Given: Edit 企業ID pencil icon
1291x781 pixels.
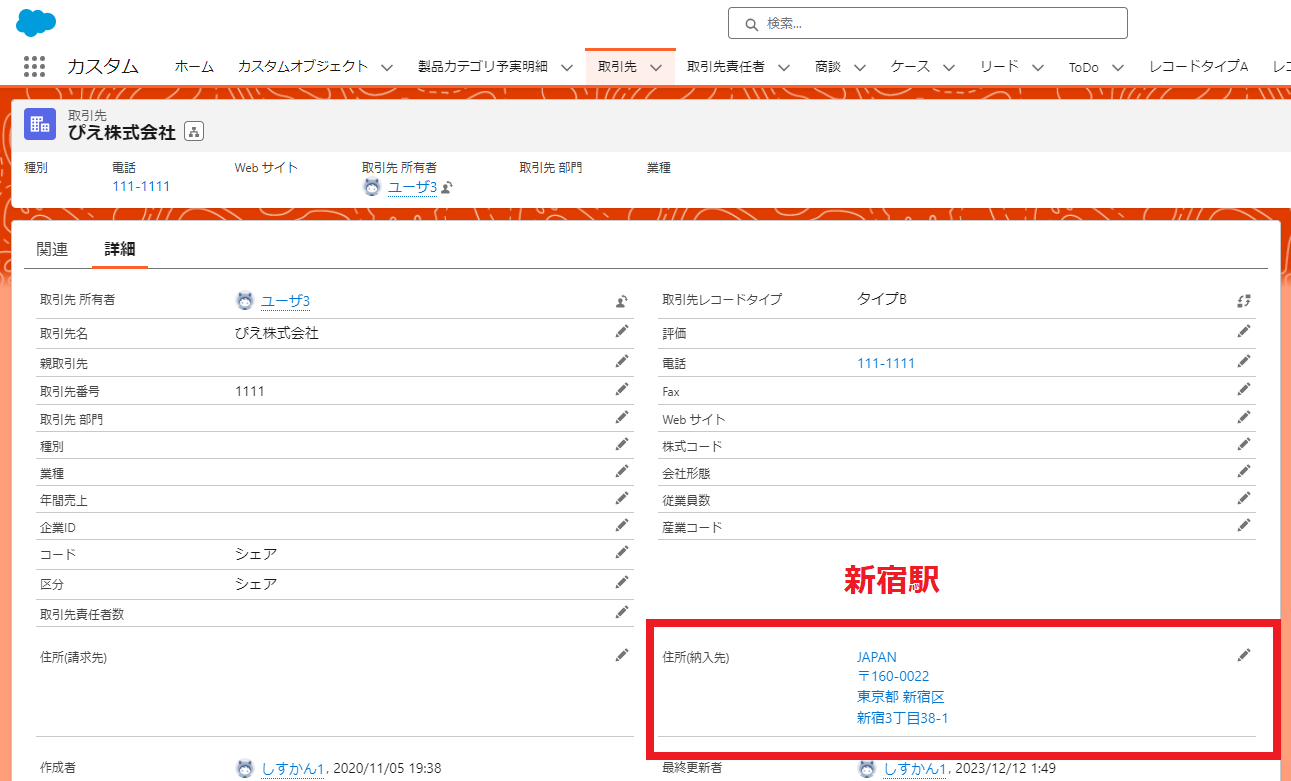Looking at the screenshot, I should pos(622,525).
